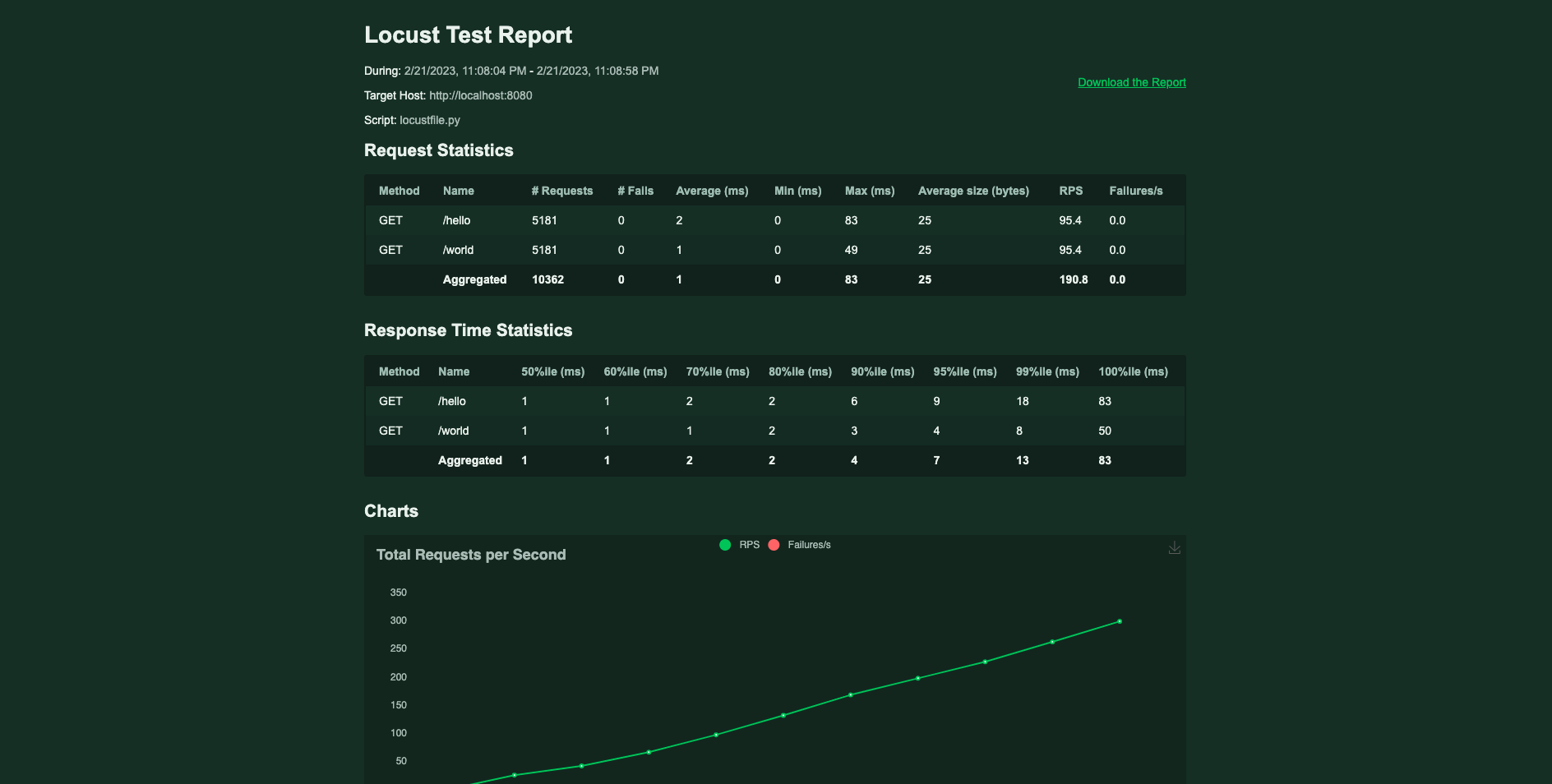Click the 'Failures/s' column header
Screen dimensions: 1552x784
[x=1135, y=191]
